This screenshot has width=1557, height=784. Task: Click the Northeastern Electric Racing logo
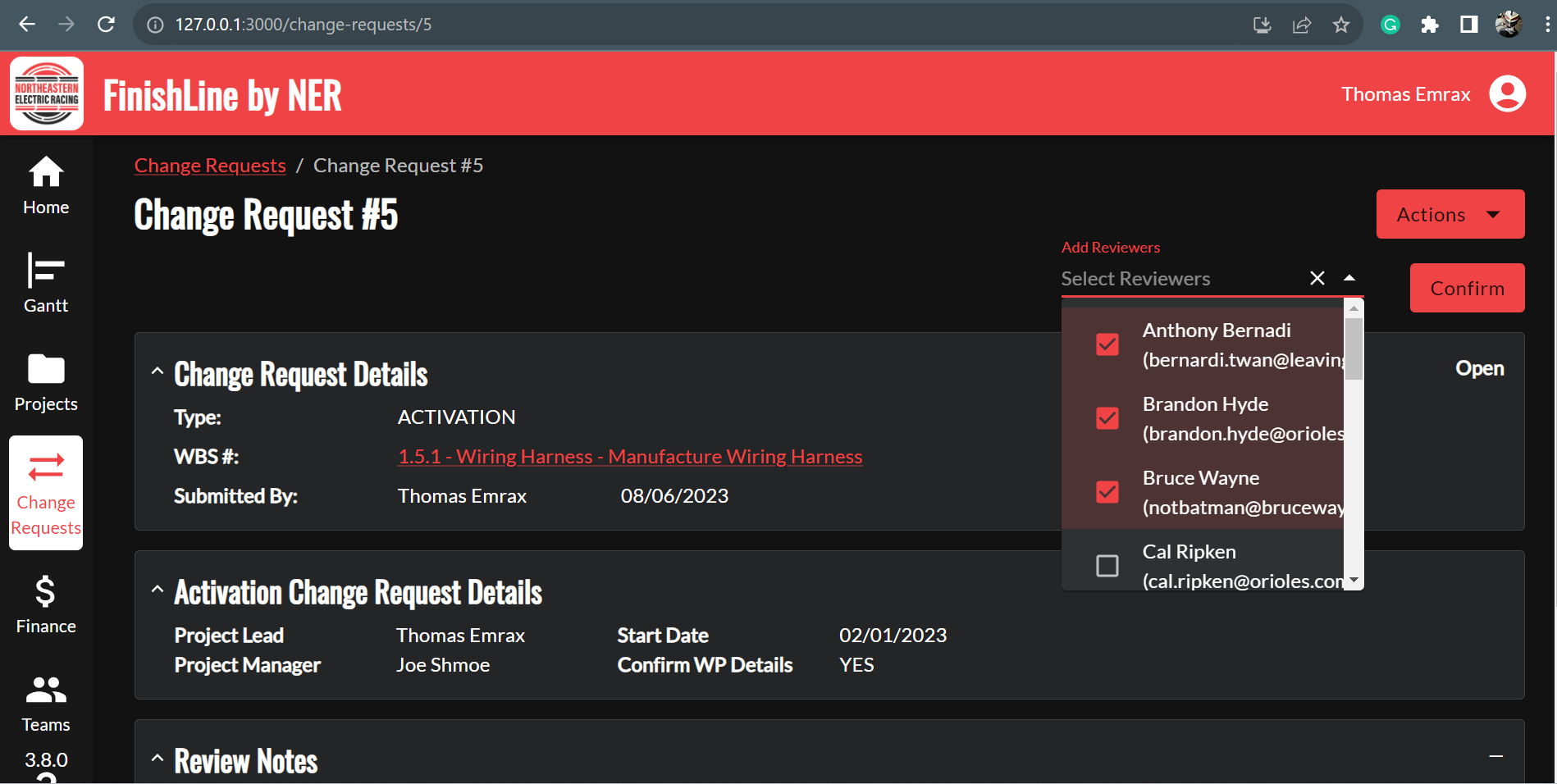coord(47,93)
